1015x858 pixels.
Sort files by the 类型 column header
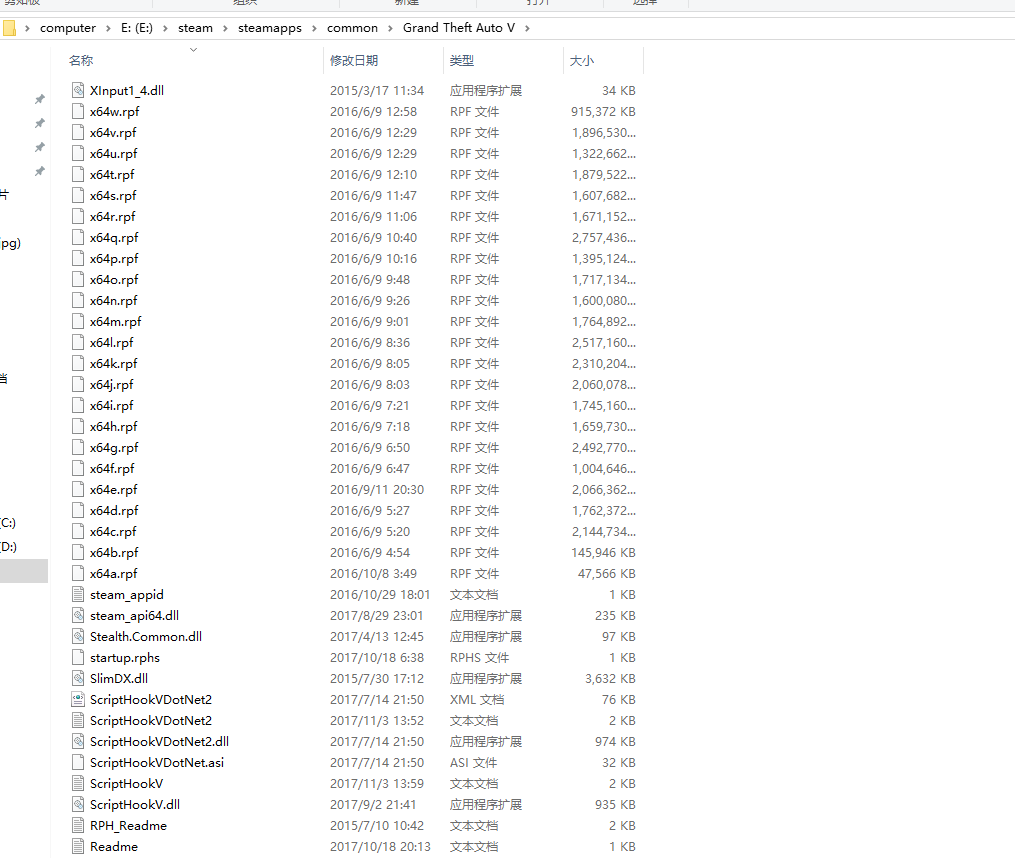462,60
